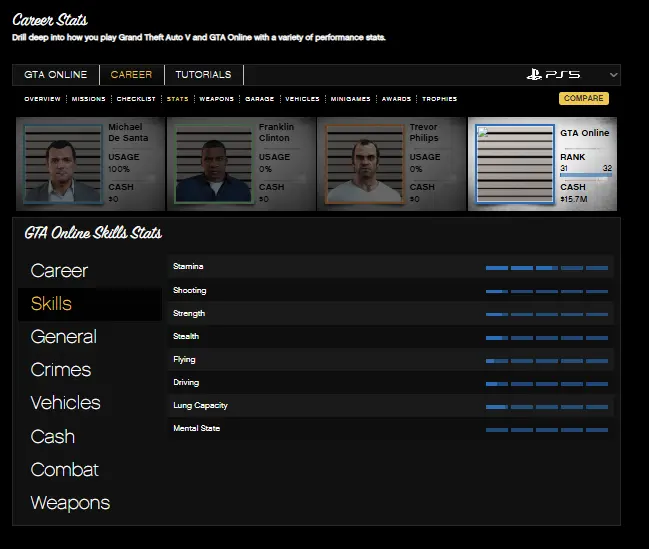Show the Combat stats category
The width and height of the screenshot is (649, 549).
65,470
